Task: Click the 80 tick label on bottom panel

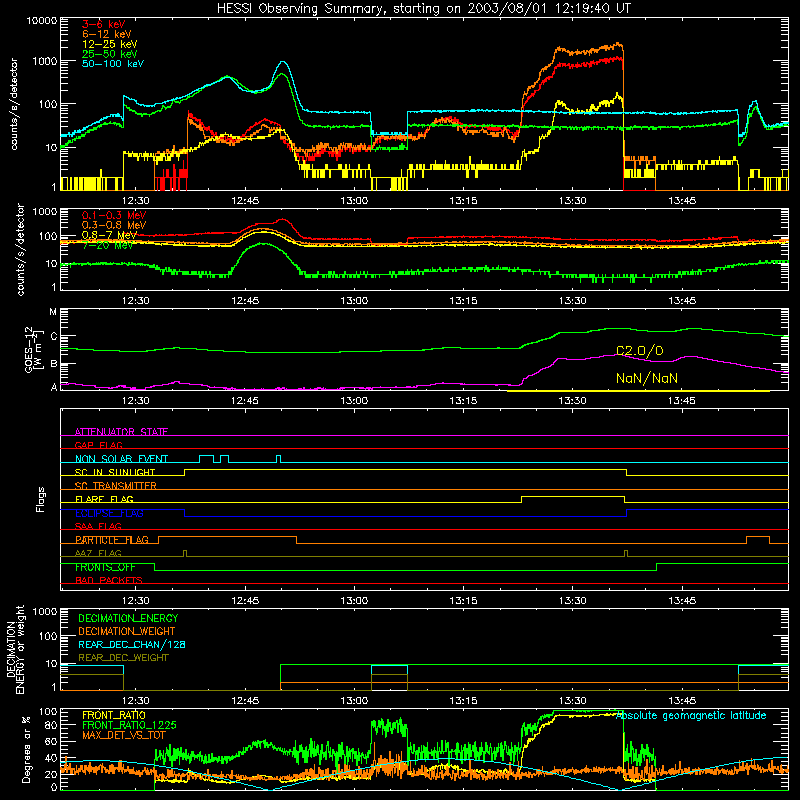Action: pyautogui.click(x=51, y=725)
